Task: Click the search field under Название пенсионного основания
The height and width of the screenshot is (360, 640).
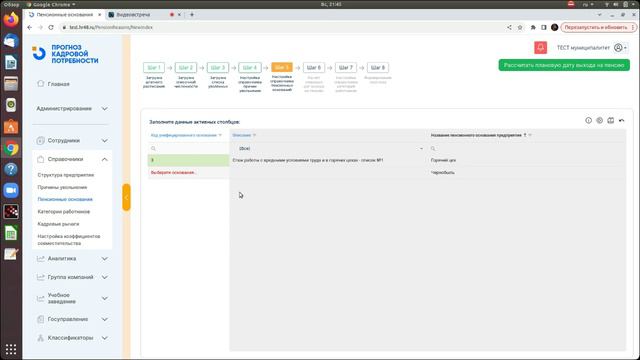Action: (527, 149)
